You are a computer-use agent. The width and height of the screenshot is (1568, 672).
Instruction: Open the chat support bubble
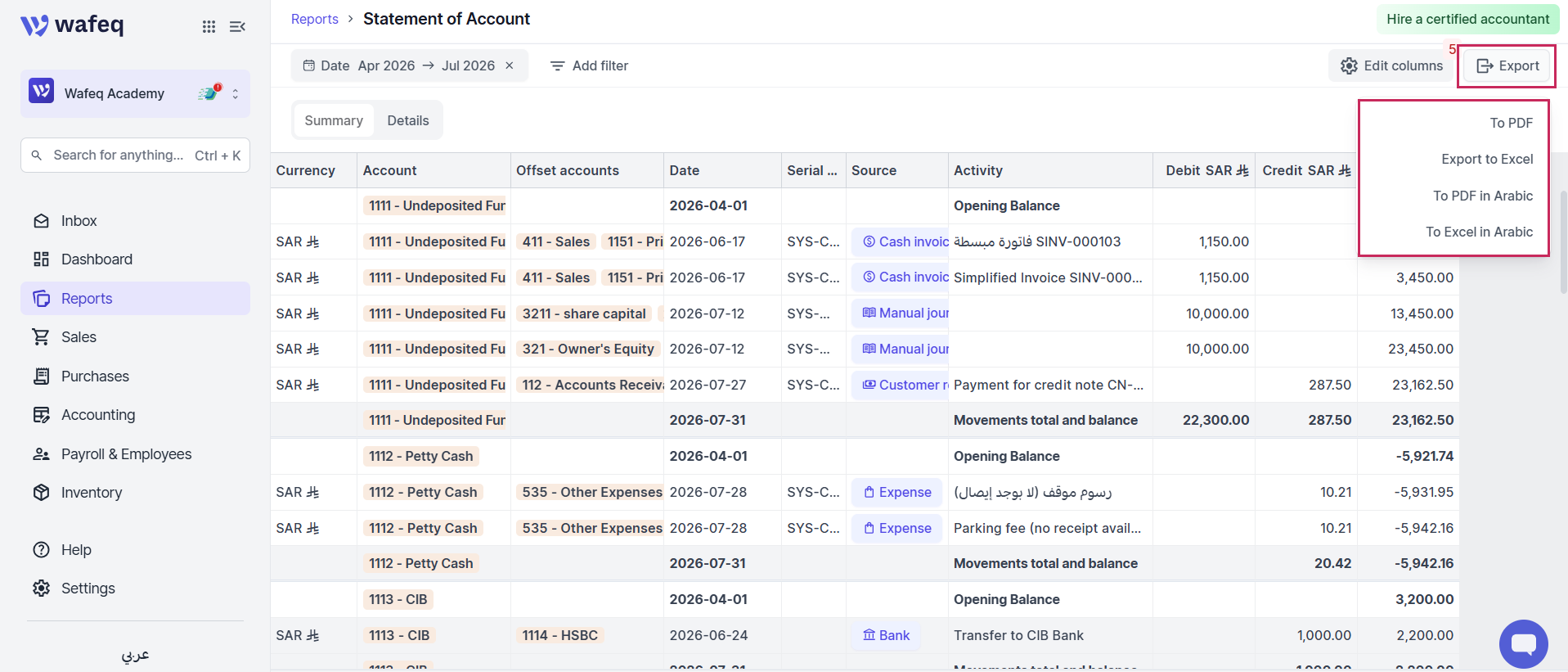click(1523, 644)
